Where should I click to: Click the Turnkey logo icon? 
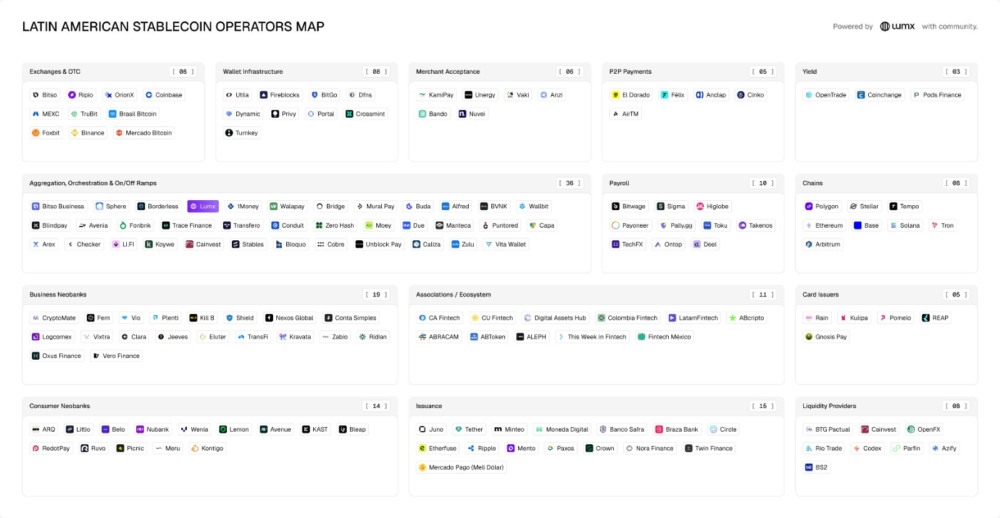tap(229, 133)
